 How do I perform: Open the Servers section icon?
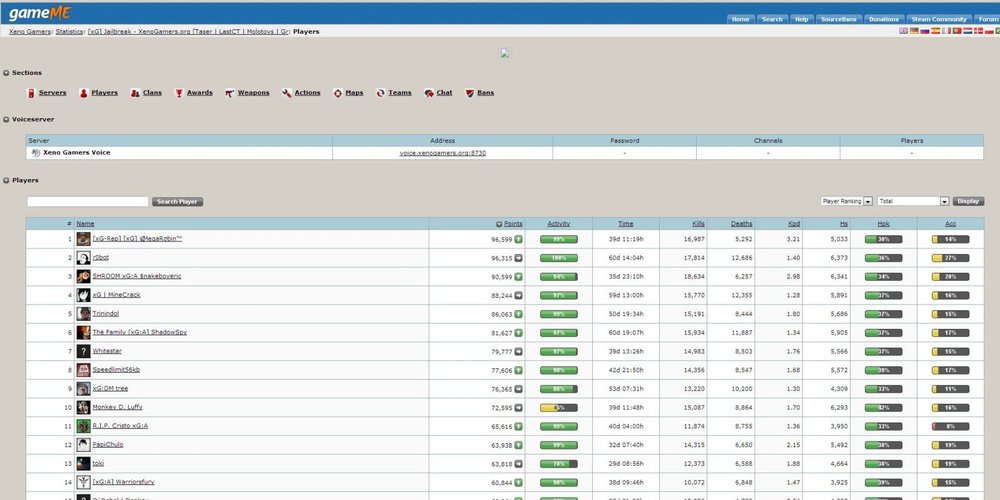coord(31,93)
